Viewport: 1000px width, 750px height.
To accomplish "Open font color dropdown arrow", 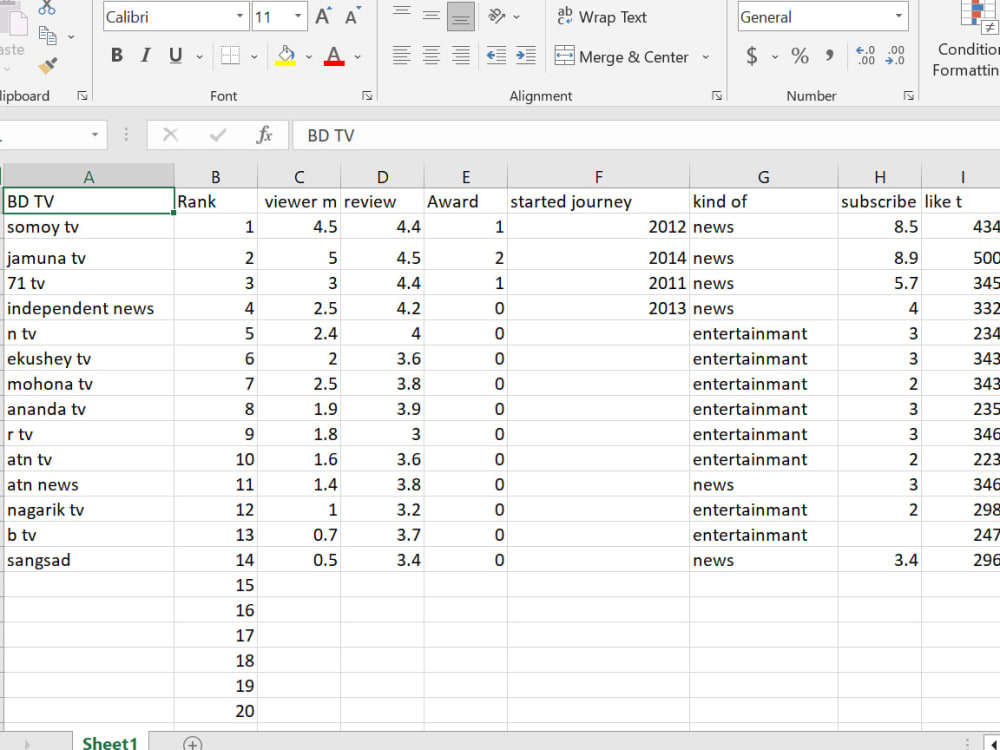I will click(x=358, y=57).
